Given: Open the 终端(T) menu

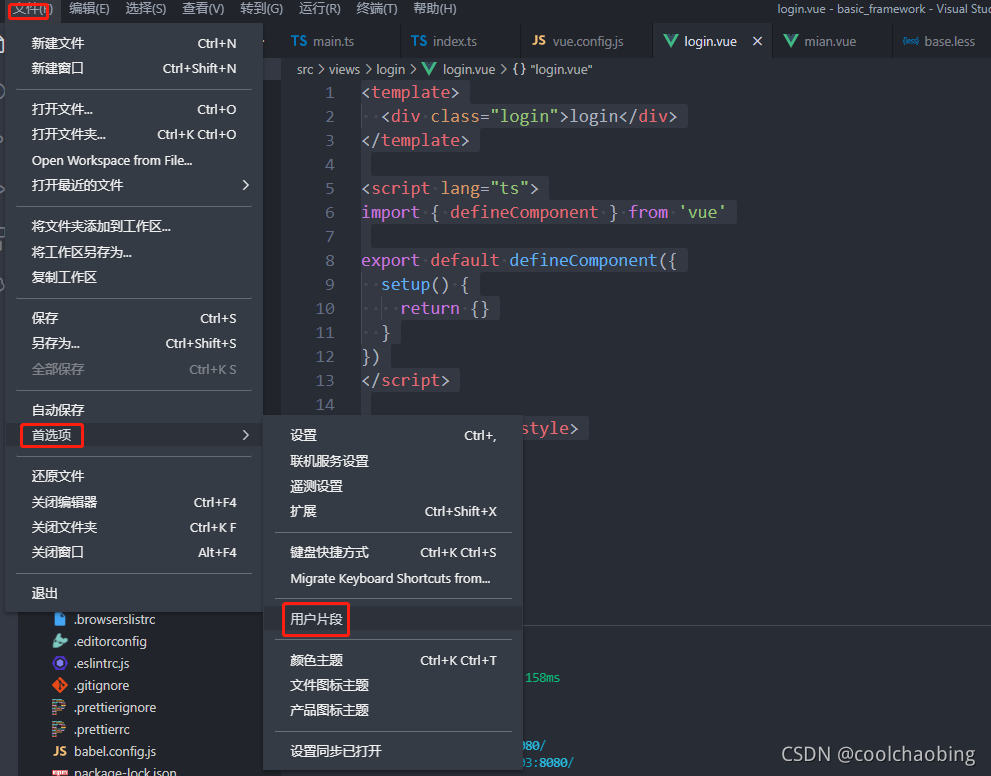Looking at the screenshot, I should 377,9.
